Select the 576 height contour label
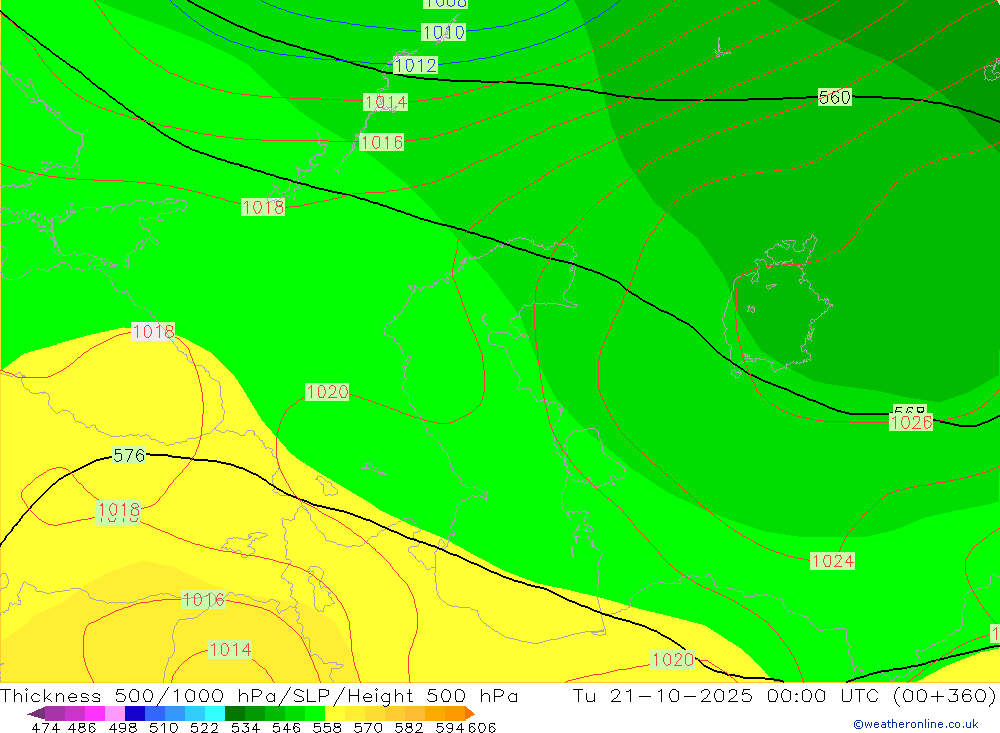Screen dimensions: 1000x733 point(129,455)
